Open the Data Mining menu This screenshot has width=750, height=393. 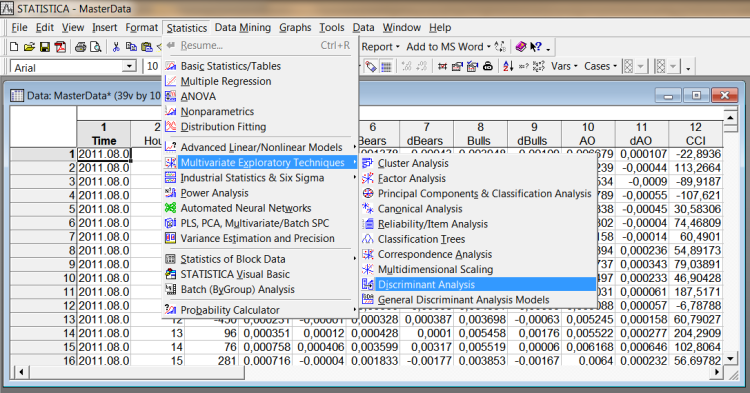[x=243, y=28]
